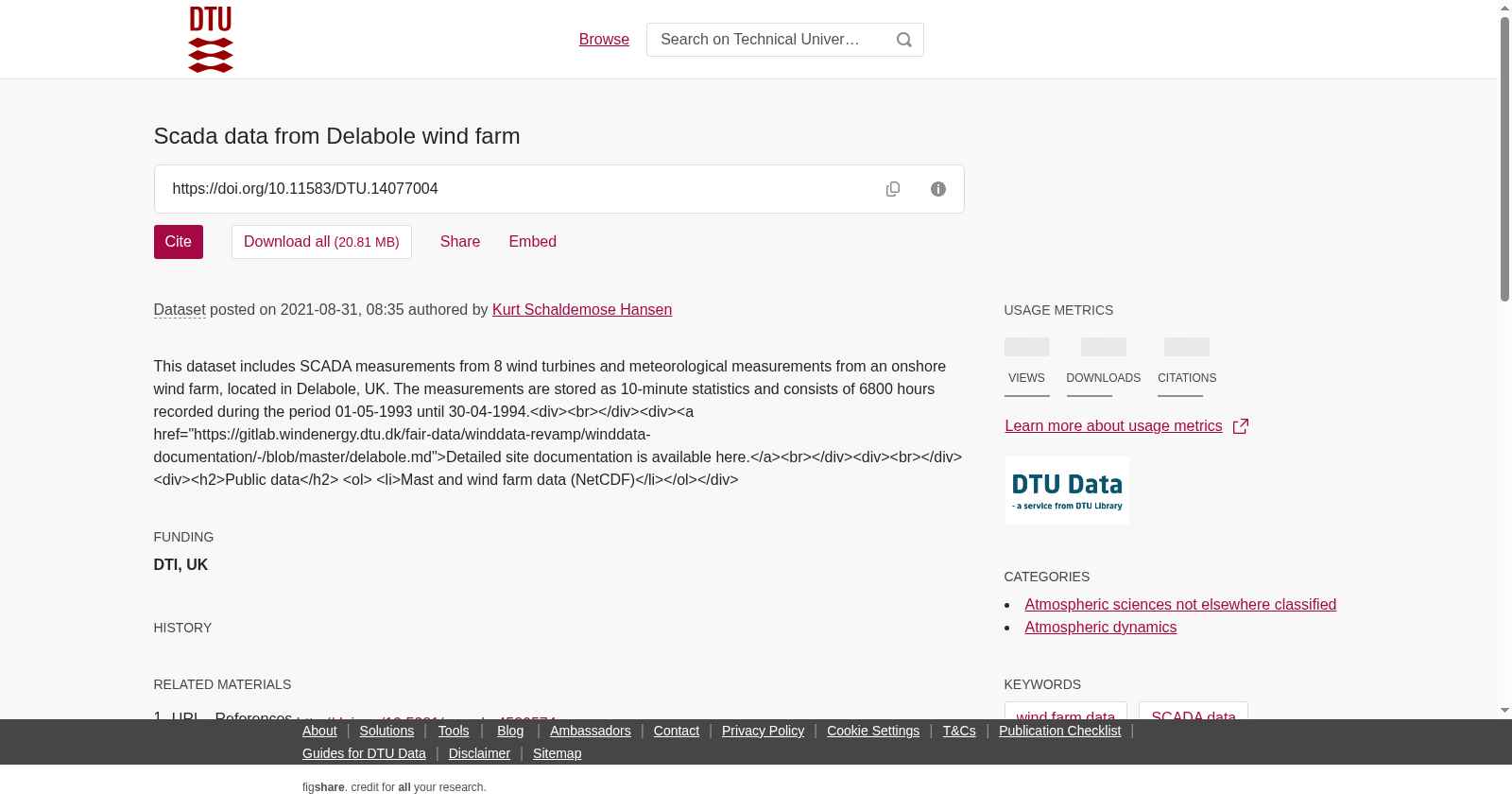The image size is (1512, 810).
Task: Click the external link icon beside usage metrics
Action: coord(1241,426)
